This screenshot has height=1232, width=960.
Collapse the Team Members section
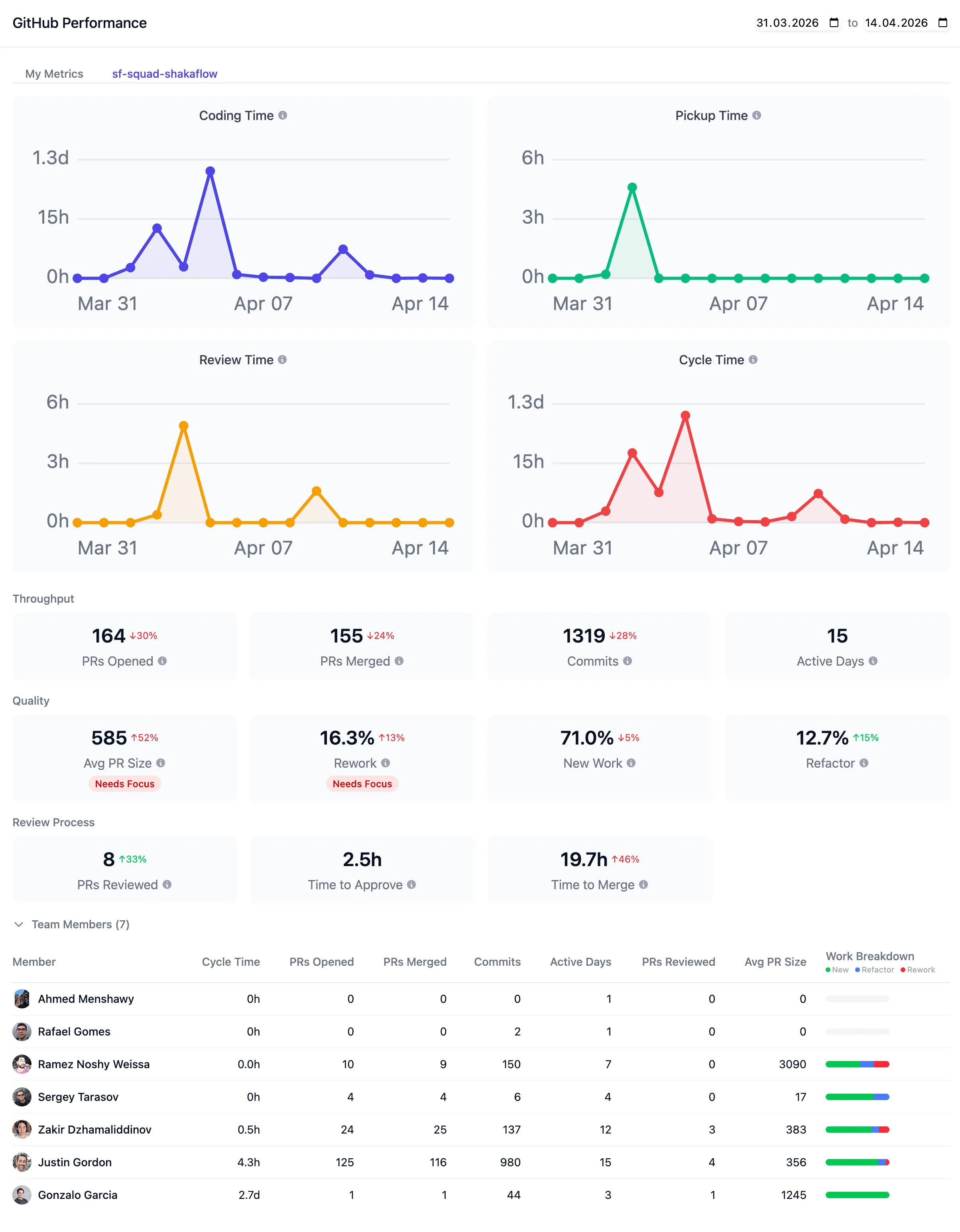tap(19, 924)
